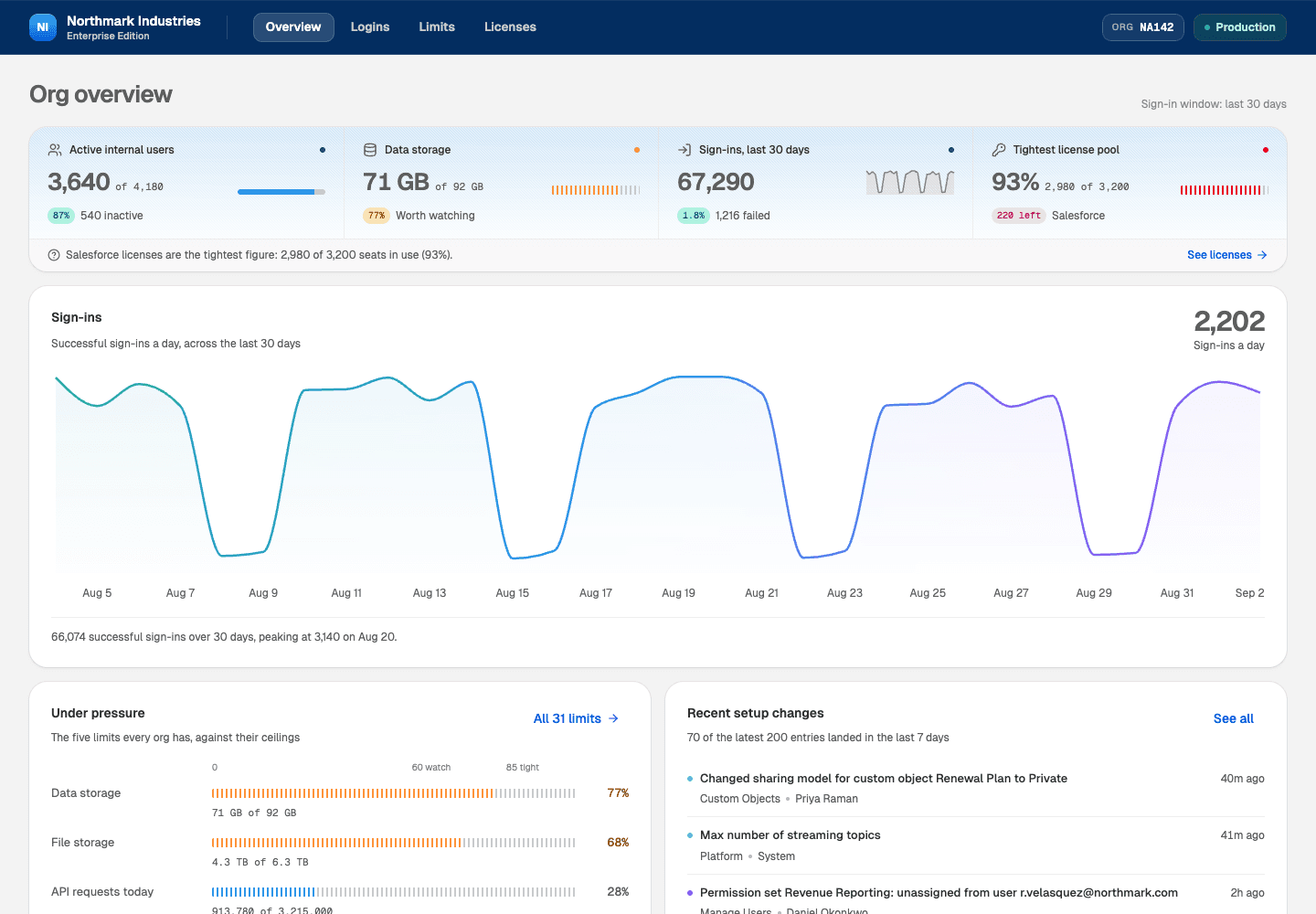Click See all setup changes

click(x=1234, y=718)
